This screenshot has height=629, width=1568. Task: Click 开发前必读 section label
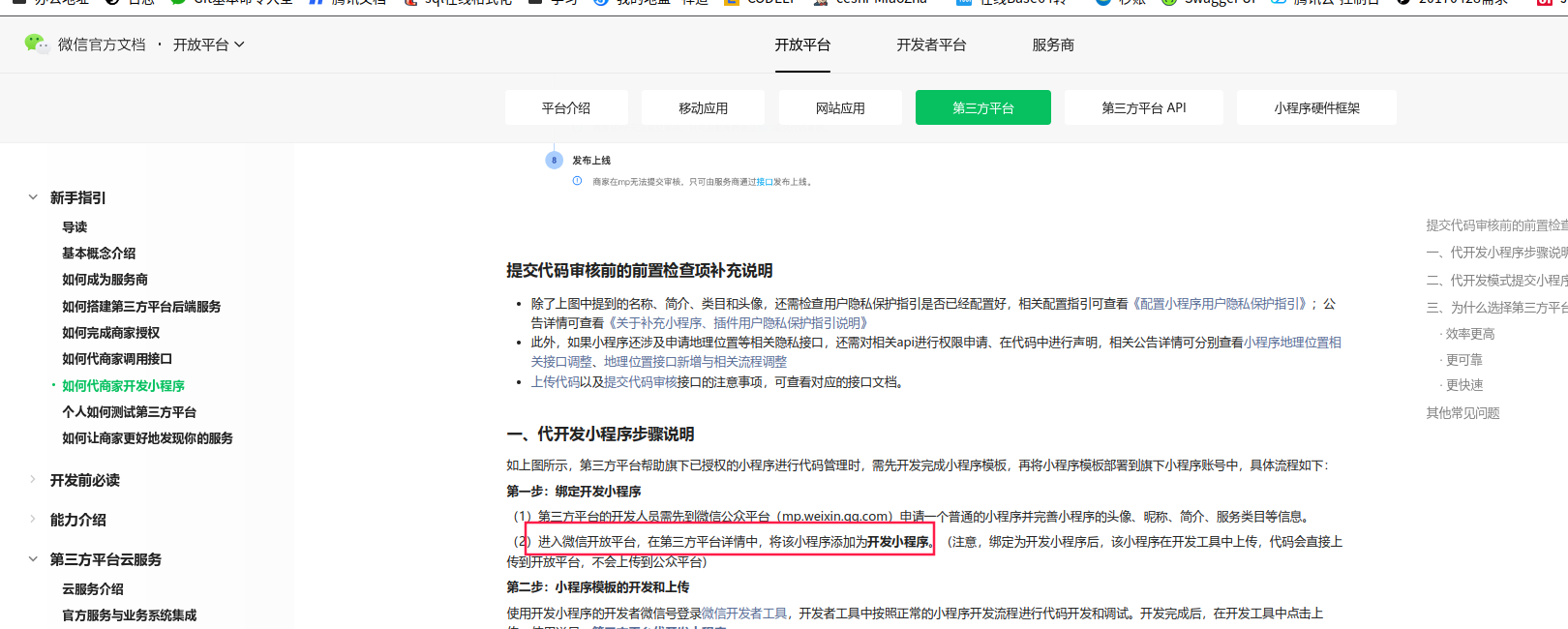[85, 480]
